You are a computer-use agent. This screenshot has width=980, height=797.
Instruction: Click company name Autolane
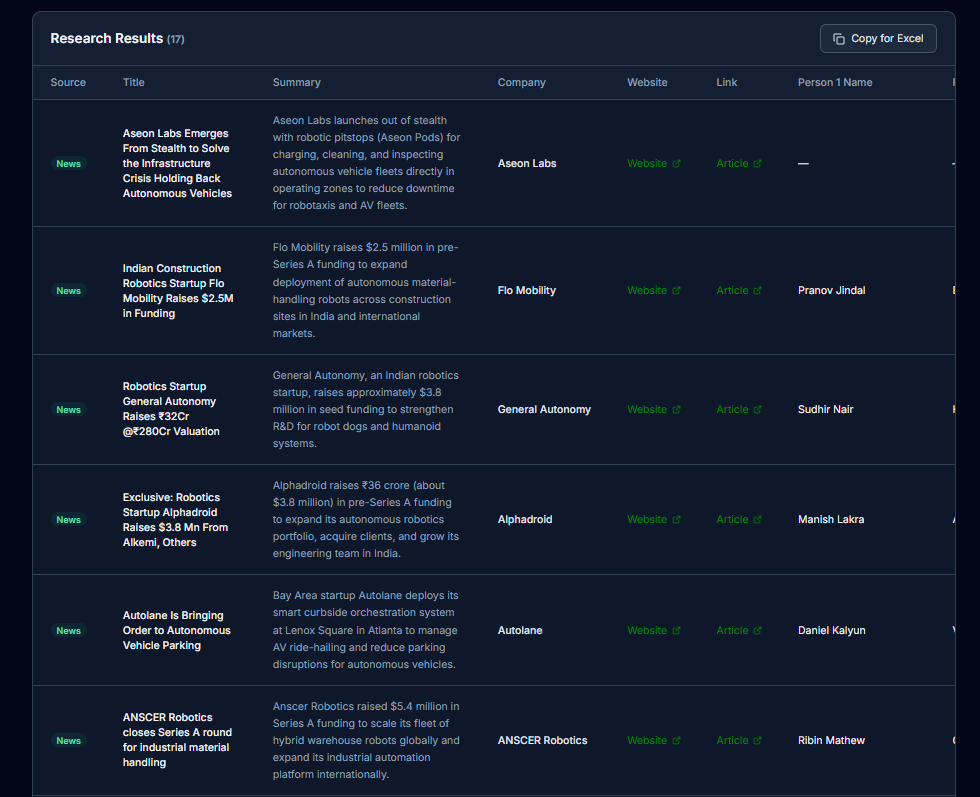tap(520, 631)
